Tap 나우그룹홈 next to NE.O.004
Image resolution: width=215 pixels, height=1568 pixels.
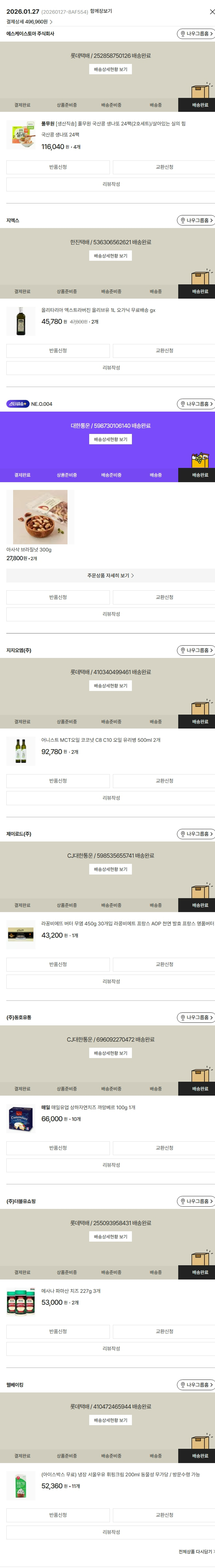196,404
